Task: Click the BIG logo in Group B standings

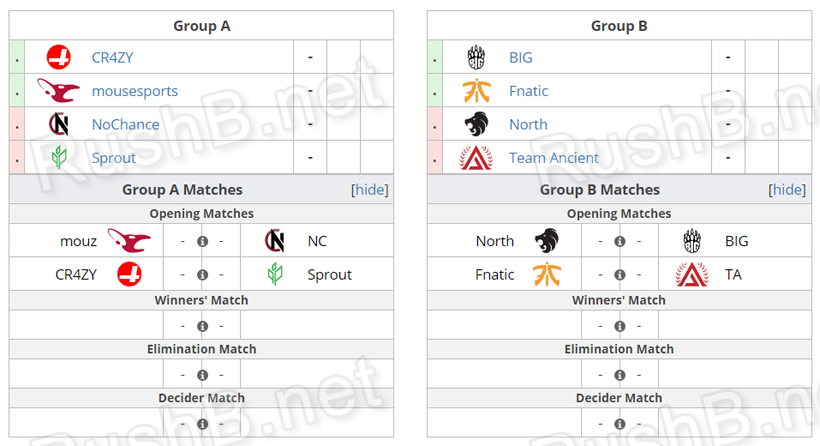Action: coord(476,58)
